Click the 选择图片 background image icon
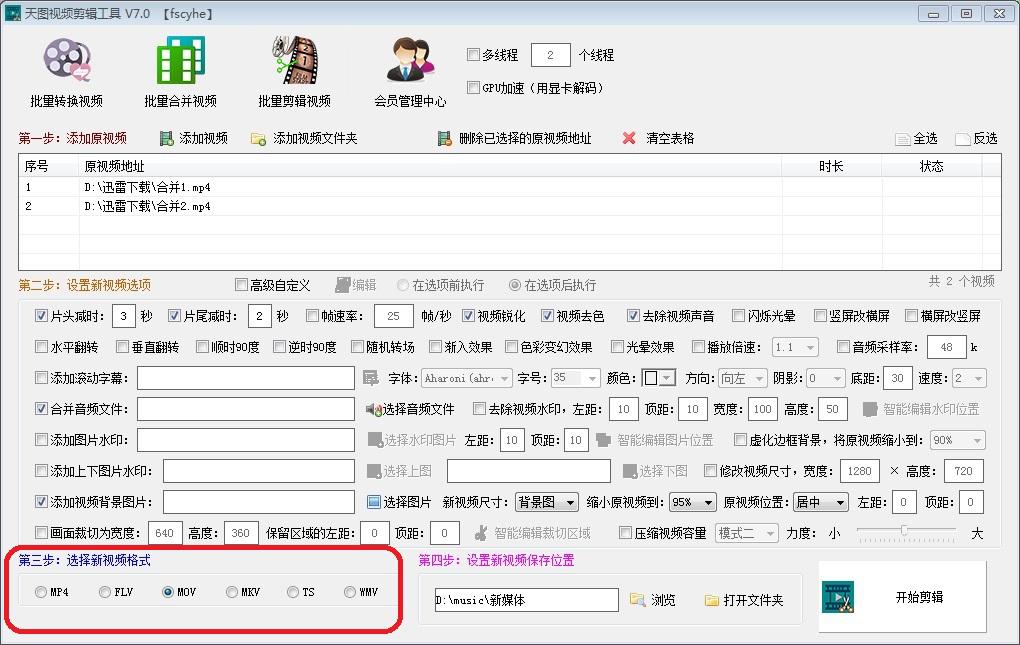Screen dimensions: 1020x645 (x=373, y=502)
